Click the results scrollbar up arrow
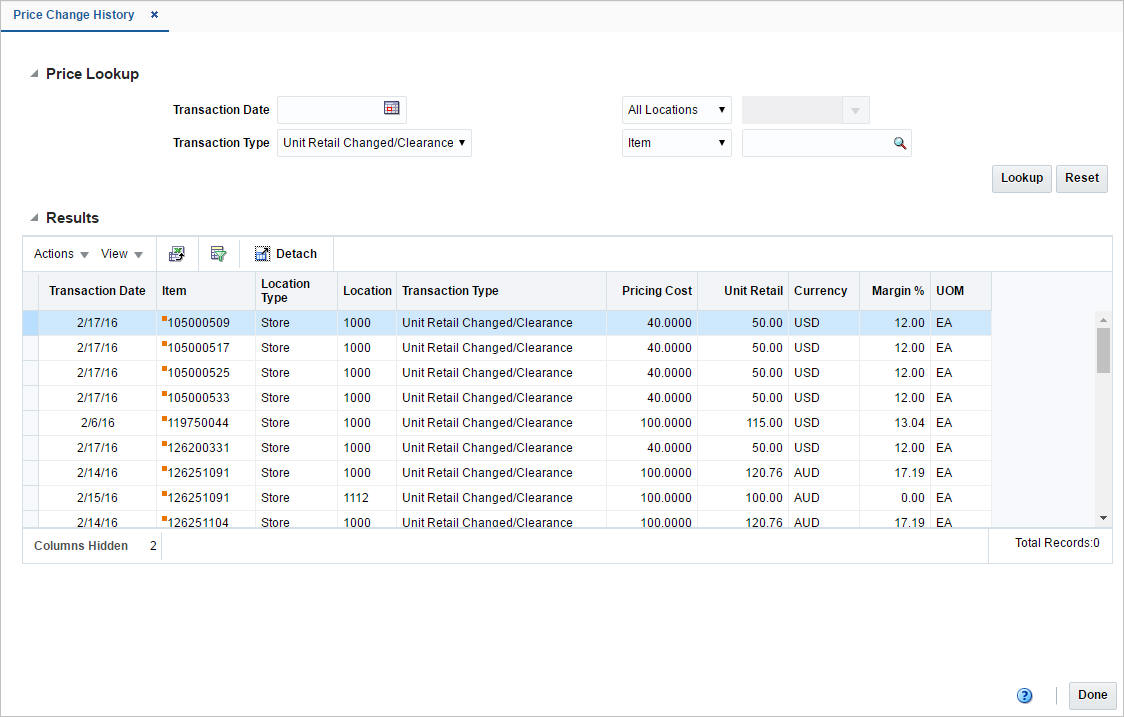 click(x=1103, y=320)
